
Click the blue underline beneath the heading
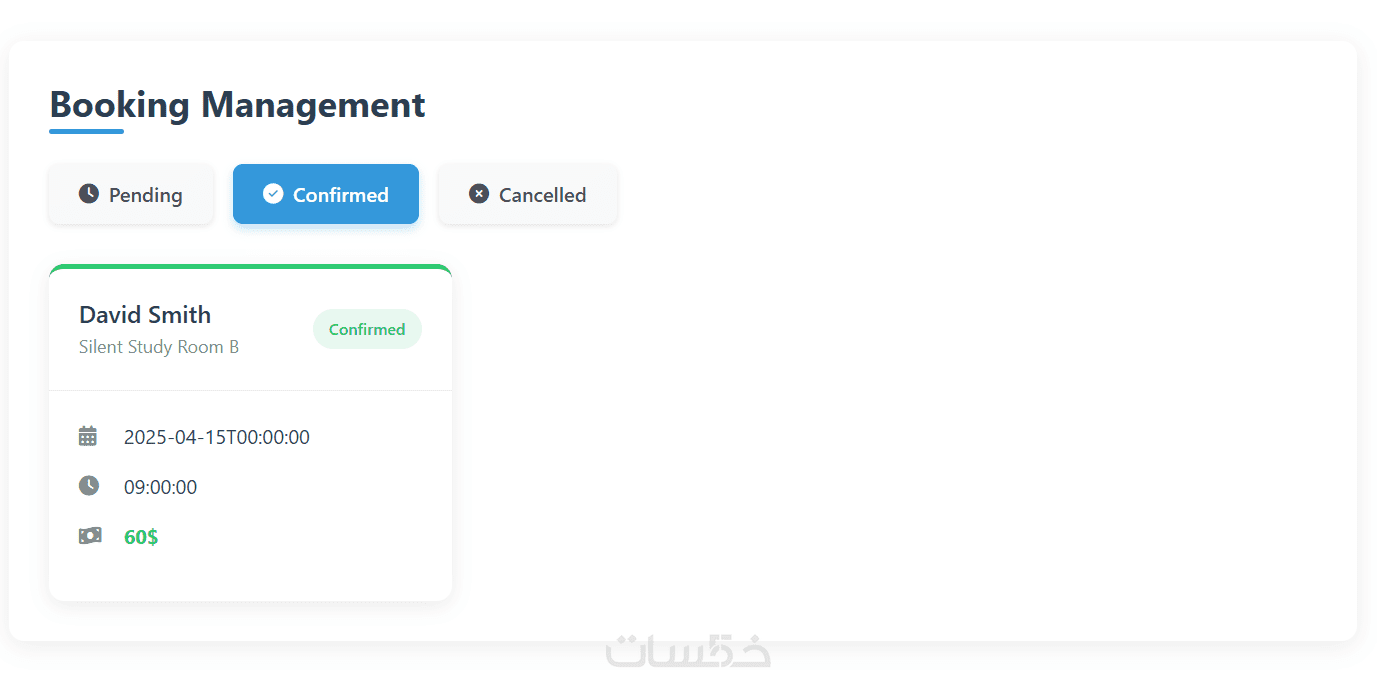[86, 131]
